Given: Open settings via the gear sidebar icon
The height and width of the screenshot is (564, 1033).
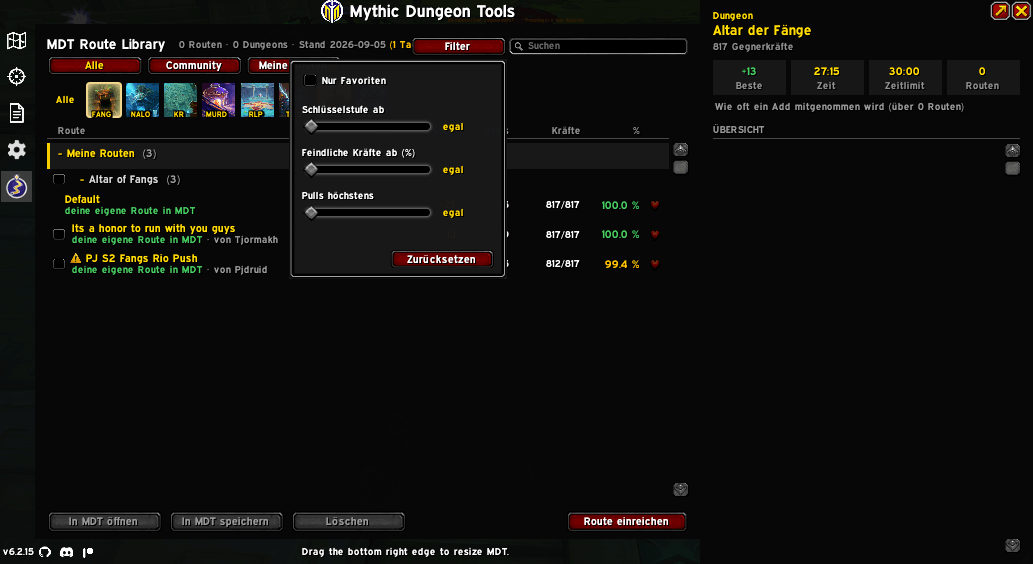Looking at the screenshot, I should (x=16, y=150).
